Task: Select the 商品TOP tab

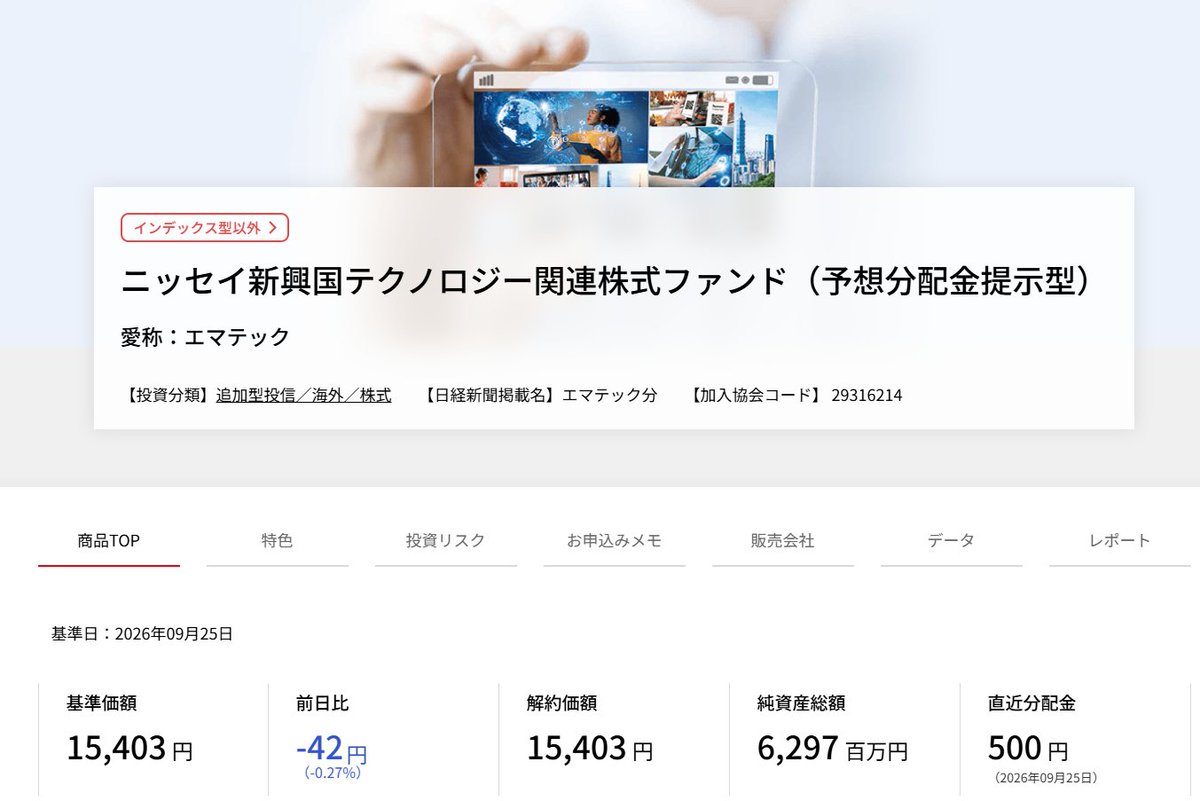Action: click(x=109, y=541)
